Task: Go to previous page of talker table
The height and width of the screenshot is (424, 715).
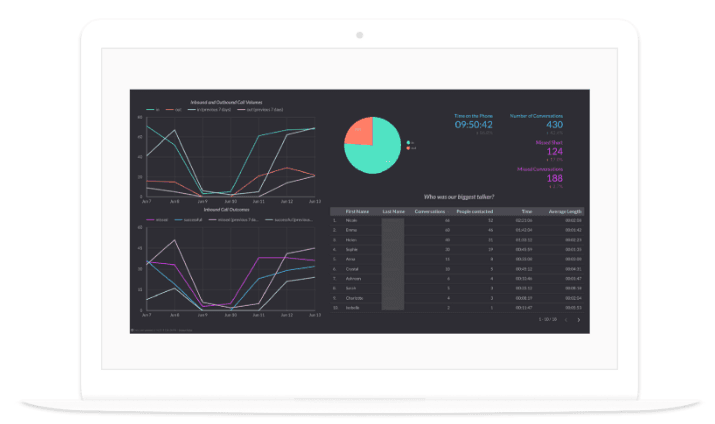Action: click(566, 319)
